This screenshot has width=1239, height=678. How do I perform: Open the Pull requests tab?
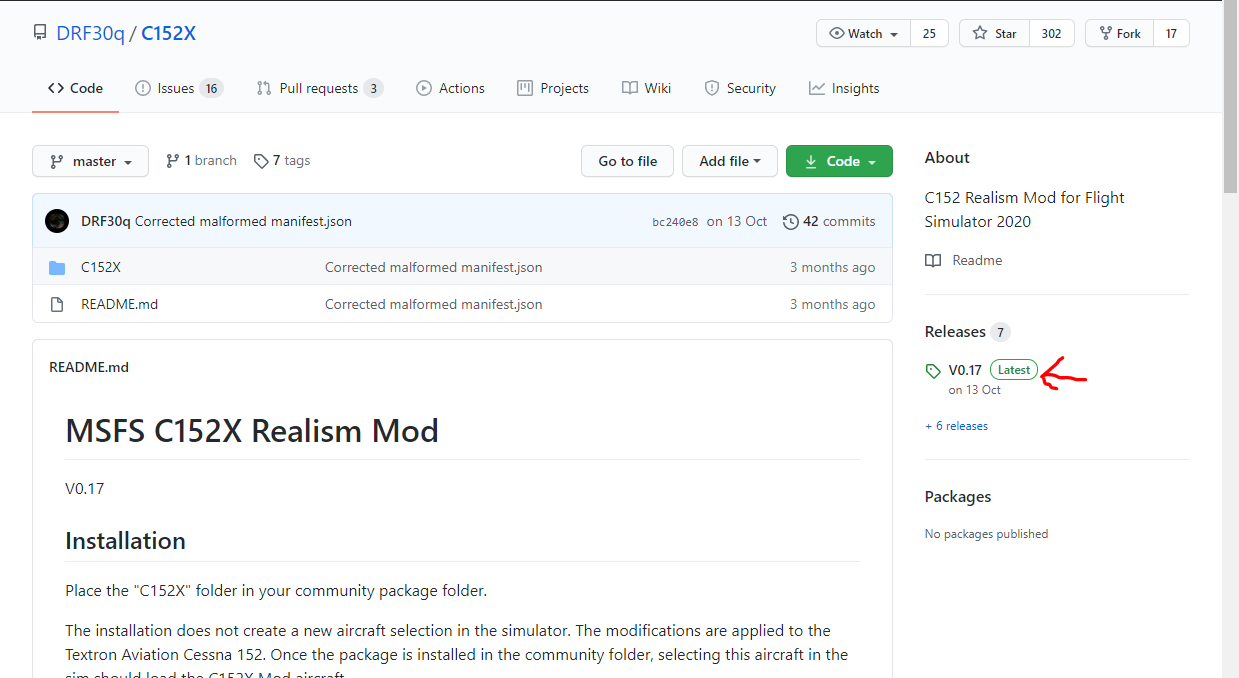click(318, 88)
